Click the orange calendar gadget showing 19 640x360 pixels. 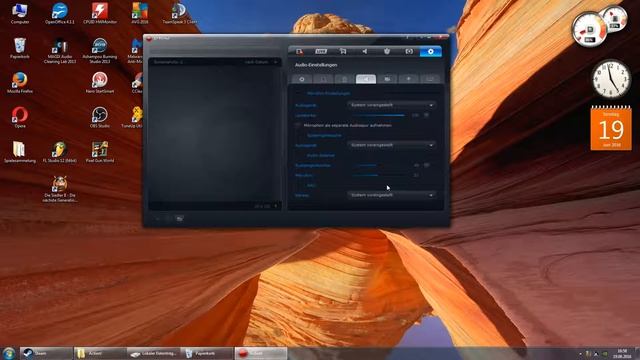click(611, 128)
